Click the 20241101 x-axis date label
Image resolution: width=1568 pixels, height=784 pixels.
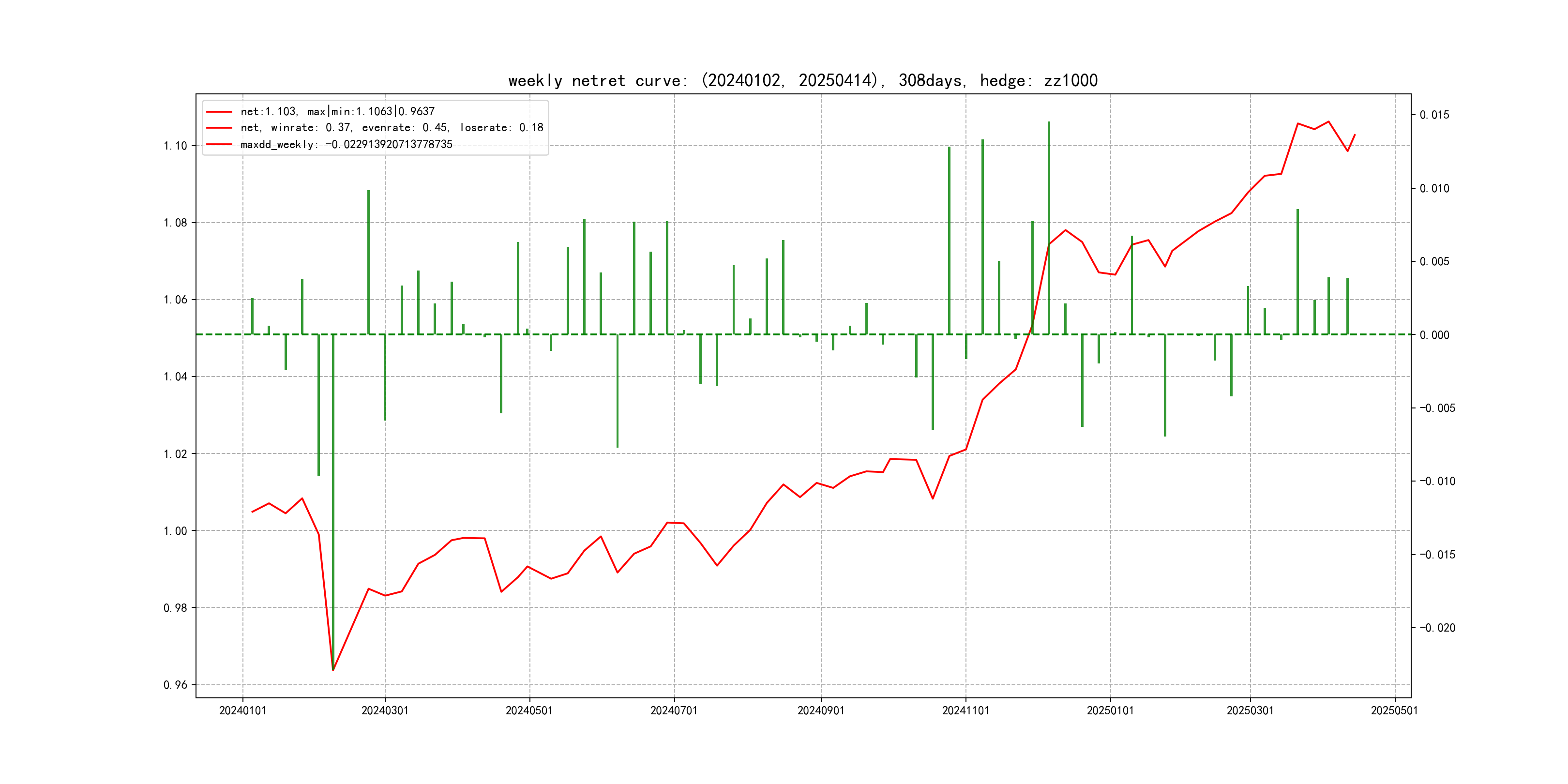(x=965, y=710)
